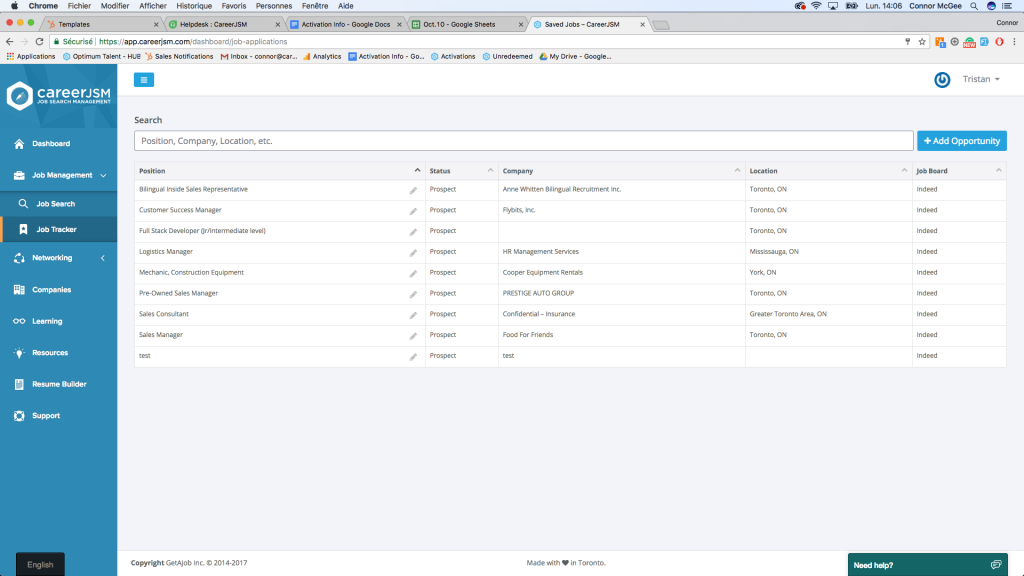Click the search field for positions
Image resolution: width=1024 pixels, height=576 pixels.
523,141
